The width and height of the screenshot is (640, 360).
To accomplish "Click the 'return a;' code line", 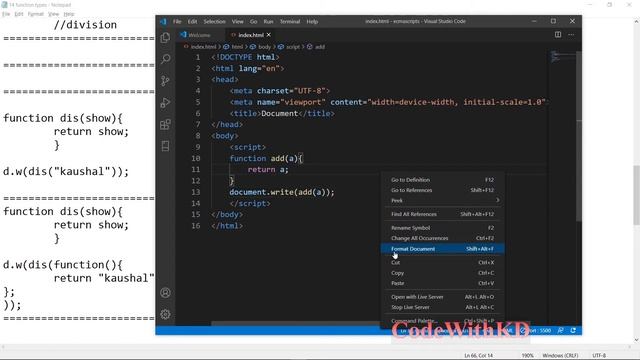I will point(268,169).
